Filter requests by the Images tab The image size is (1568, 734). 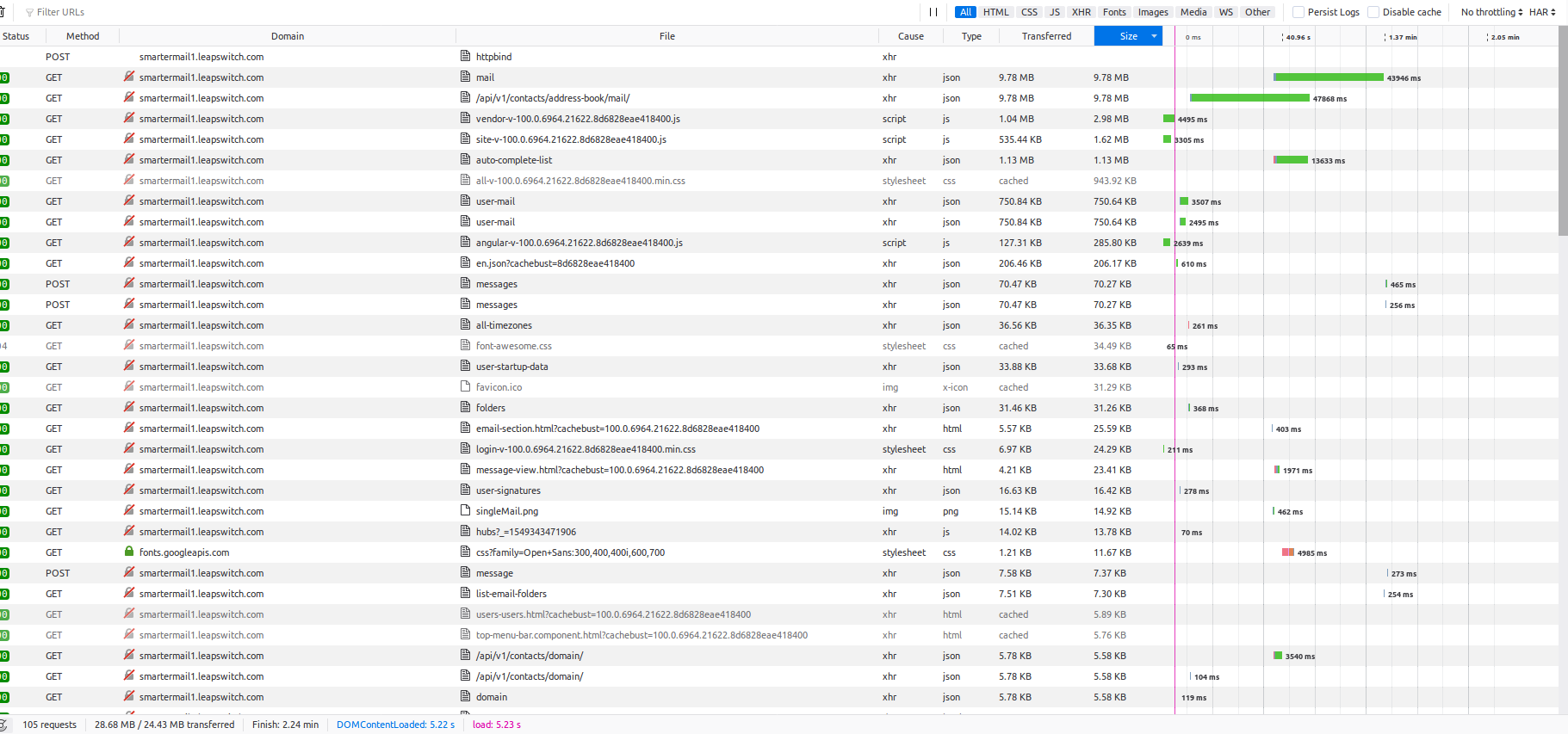click(1153, 12)
